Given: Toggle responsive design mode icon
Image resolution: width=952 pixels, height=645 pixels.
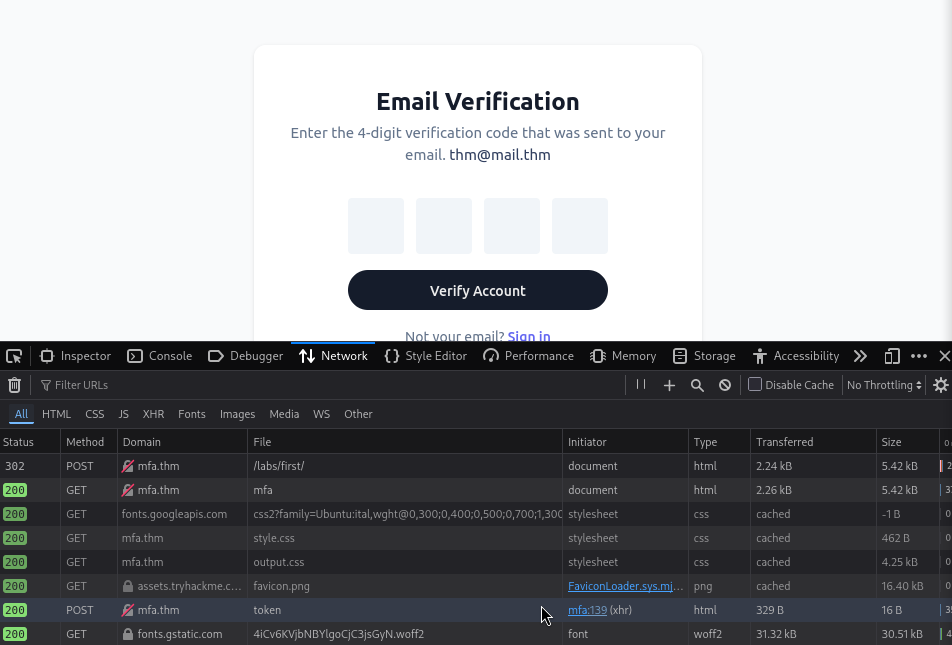Looking at the screenshot, I should [x=892, y=356].
